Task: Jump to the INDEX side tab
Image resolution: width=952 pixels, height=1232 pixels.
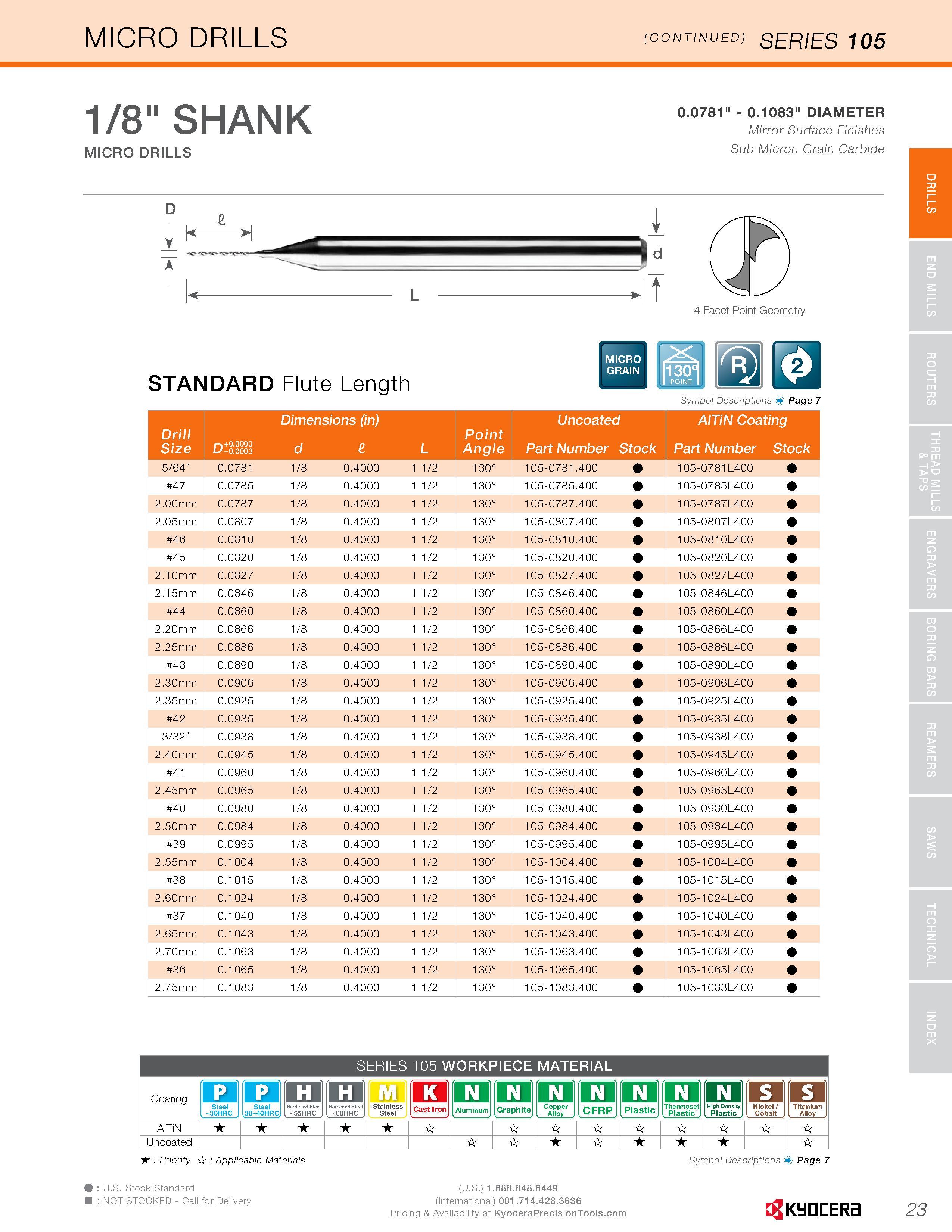Action: tap(931, 1028)
